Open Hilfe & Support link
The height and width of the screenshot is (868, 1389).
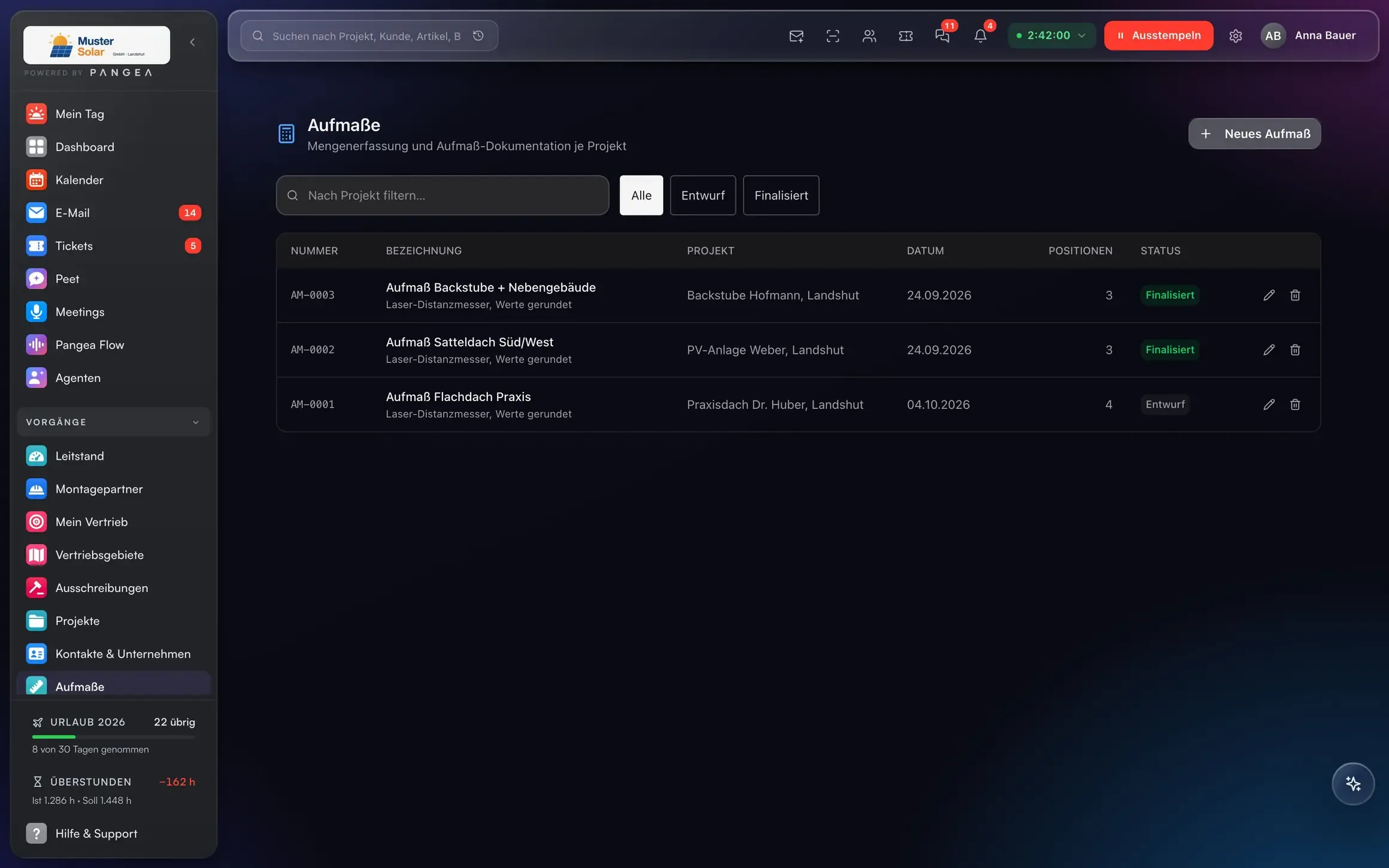(113, 833)
